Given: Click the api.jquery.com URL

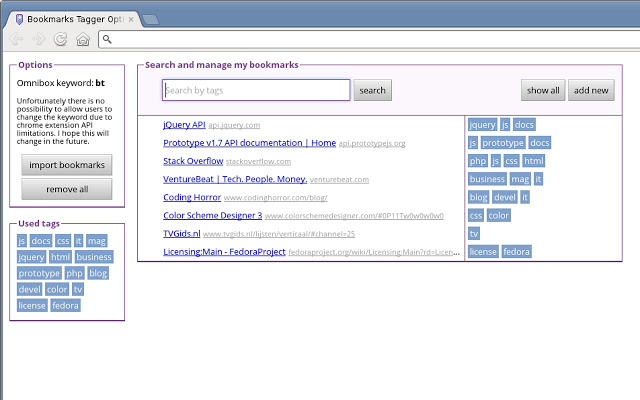Looking at the screenshot, I should click(x=234, y=125).
